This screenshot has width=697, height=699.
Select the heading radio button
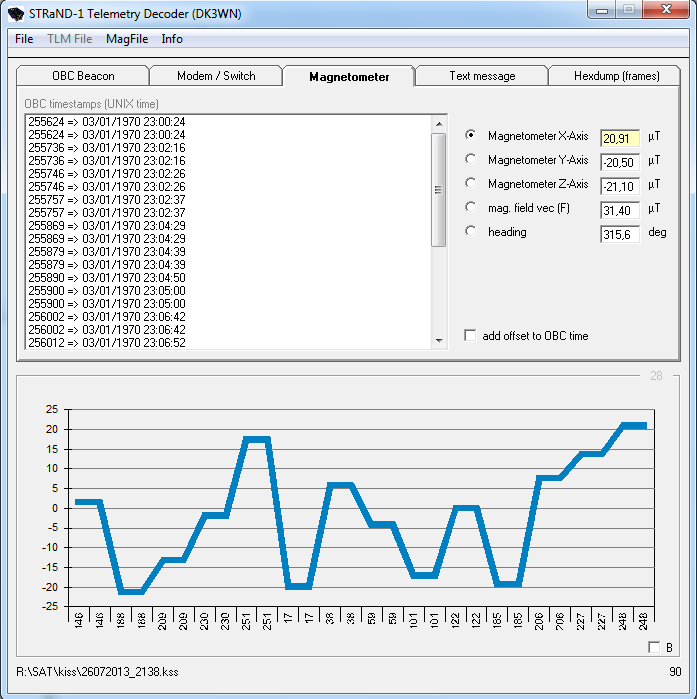tap(471, 232)
